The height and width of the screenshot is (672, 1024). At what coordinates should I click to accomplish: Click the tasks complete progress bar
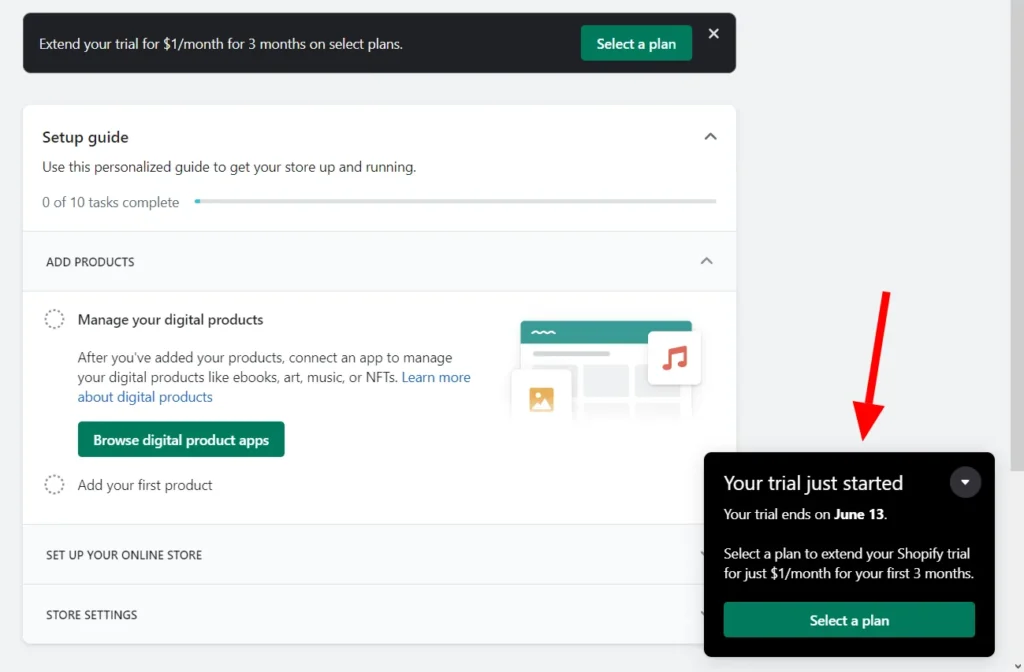coord(455,201)
